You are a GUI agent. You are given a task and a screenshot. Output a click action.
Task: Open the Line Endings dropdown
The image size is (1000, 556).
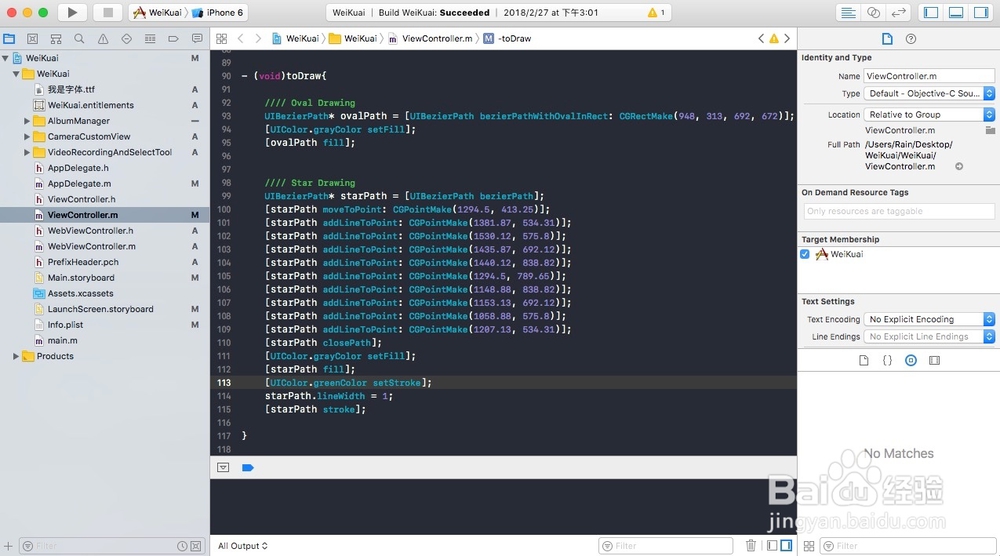pos(929,337)
